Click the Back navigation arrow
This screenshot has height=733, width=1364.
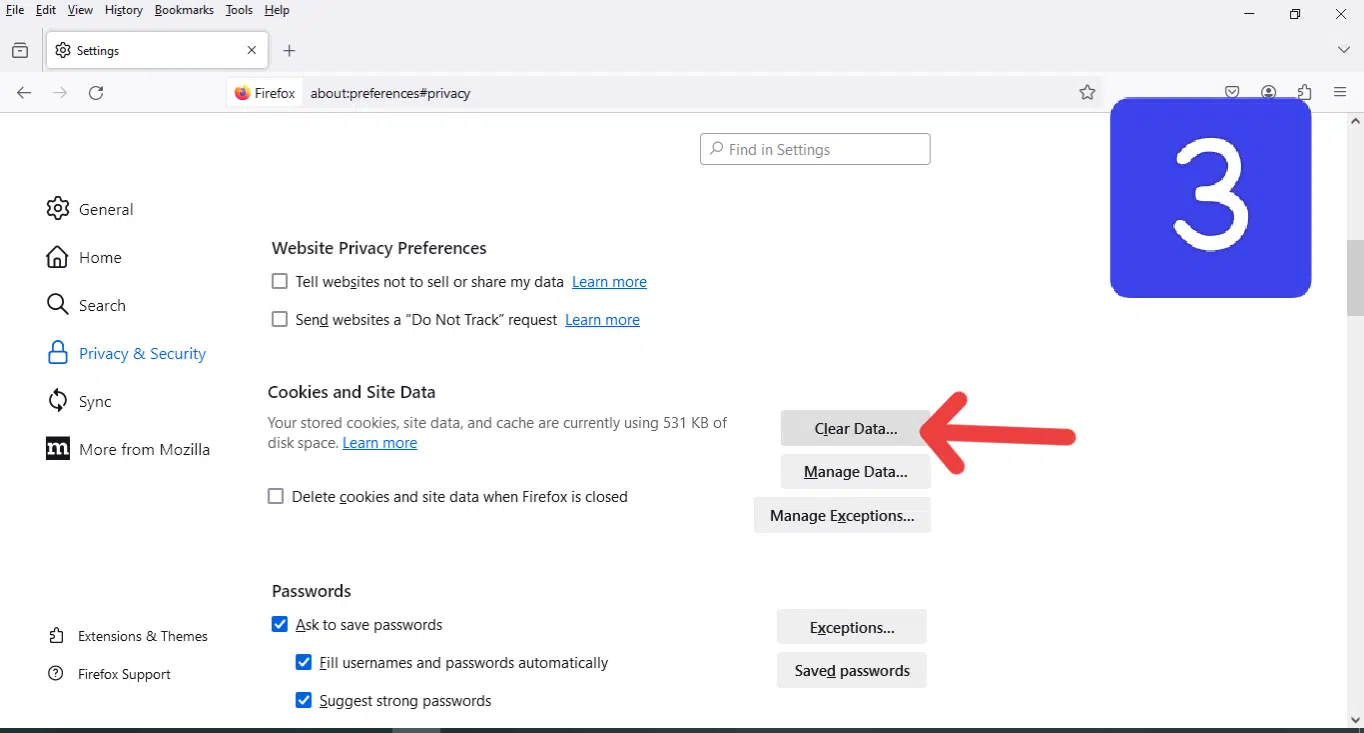pos(24,93)
